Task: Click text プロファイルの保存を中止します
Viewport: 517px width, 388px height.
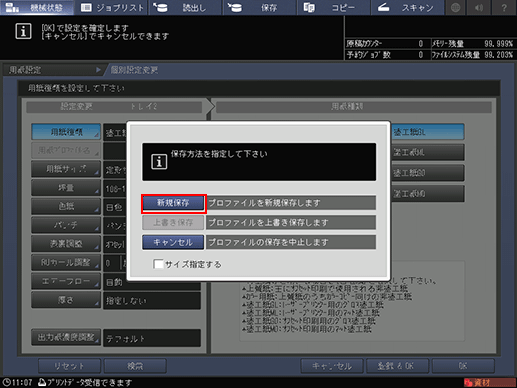Action: click(268, 242)
